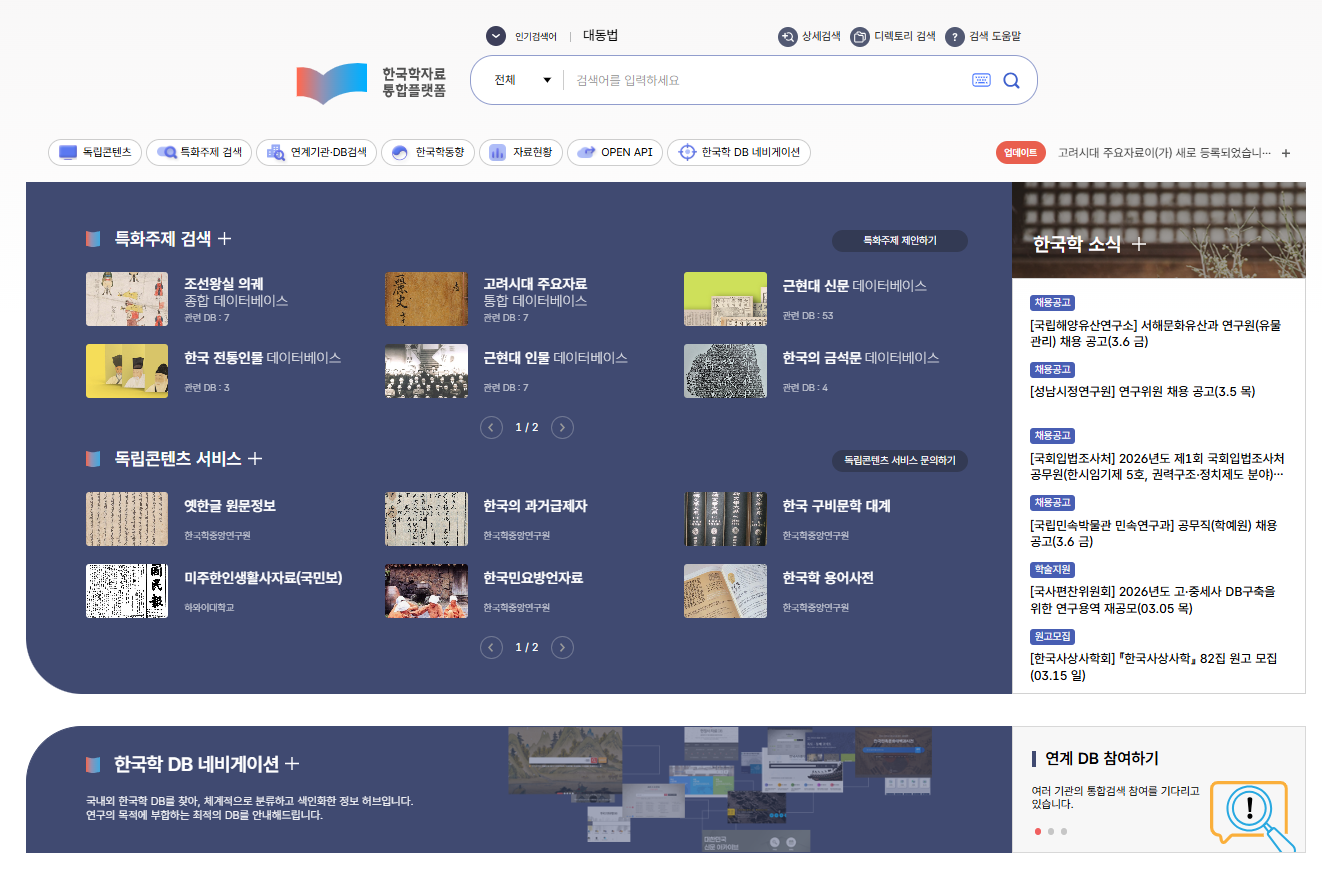Click the 특화주제 제안하기 button

(899, 241)
